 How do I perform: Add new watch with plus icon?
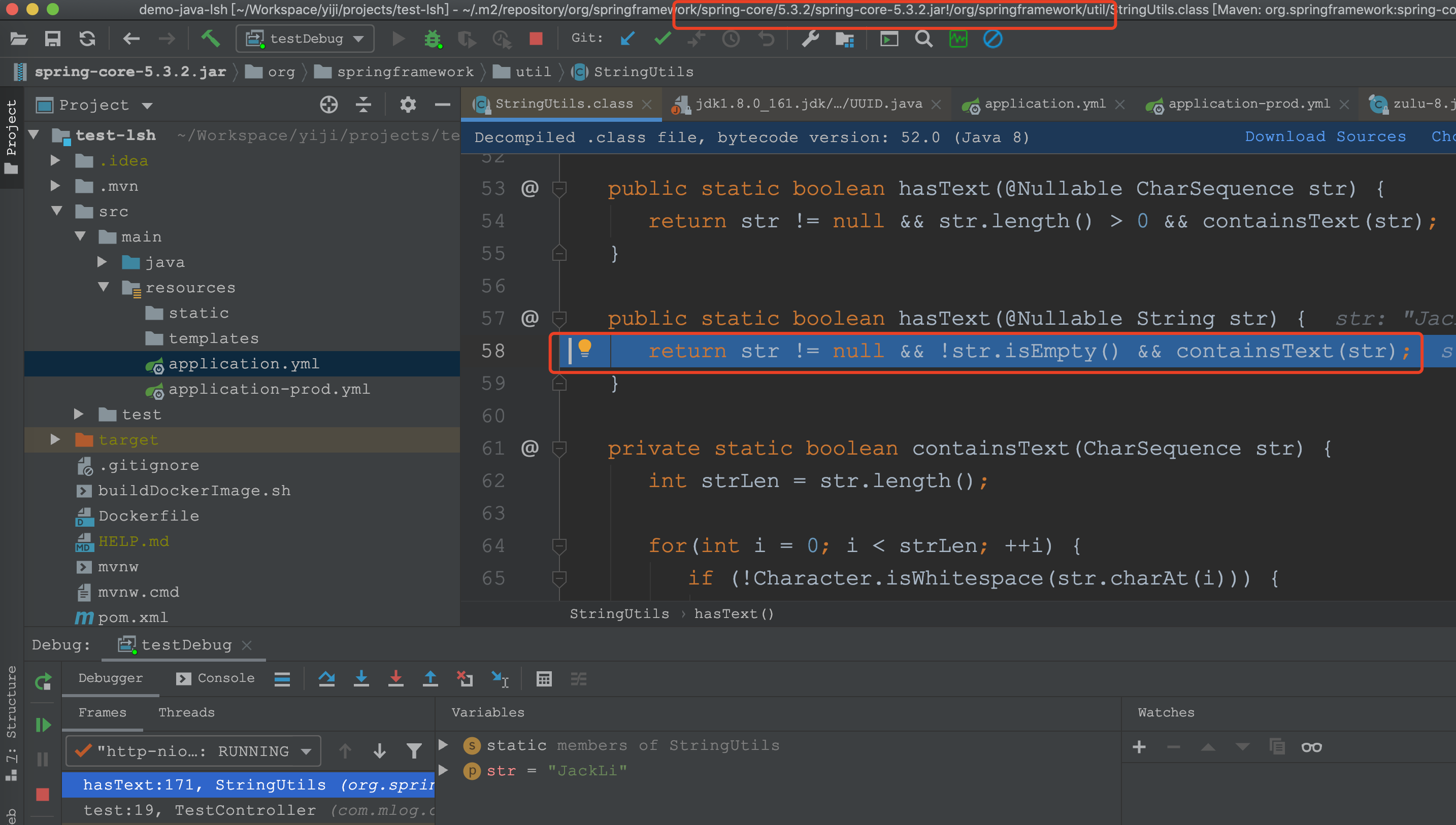coord(1139,747)
